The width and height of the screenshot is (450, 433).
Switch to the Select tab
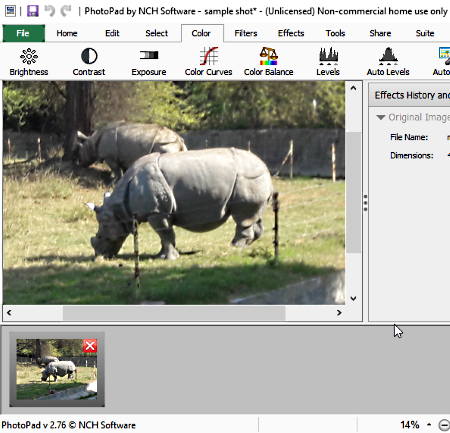click(x=156, y=33)
